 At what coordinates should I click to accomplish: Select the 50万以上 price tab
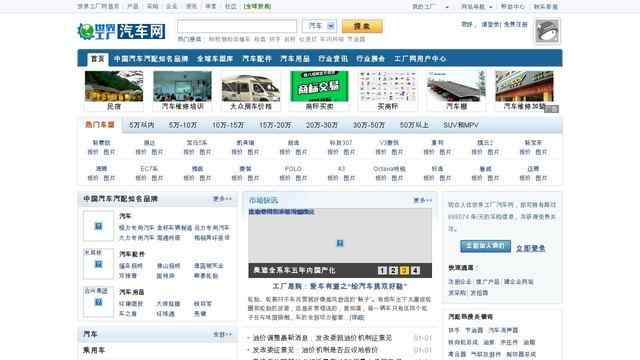414,125
